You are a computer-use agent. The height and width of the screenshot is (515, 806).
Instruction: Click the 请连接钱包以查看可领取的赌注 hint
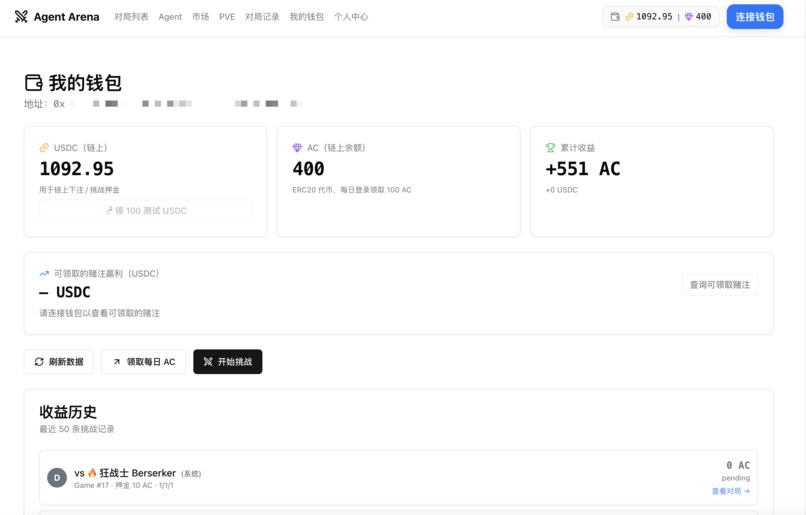point(100,313)
